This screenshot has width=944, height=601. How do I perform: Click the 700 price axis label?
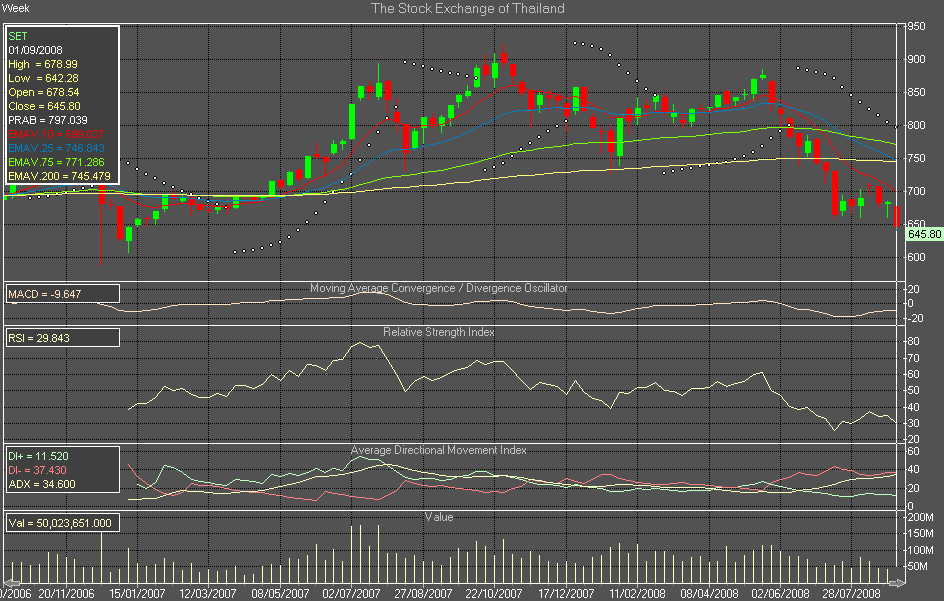916,191
